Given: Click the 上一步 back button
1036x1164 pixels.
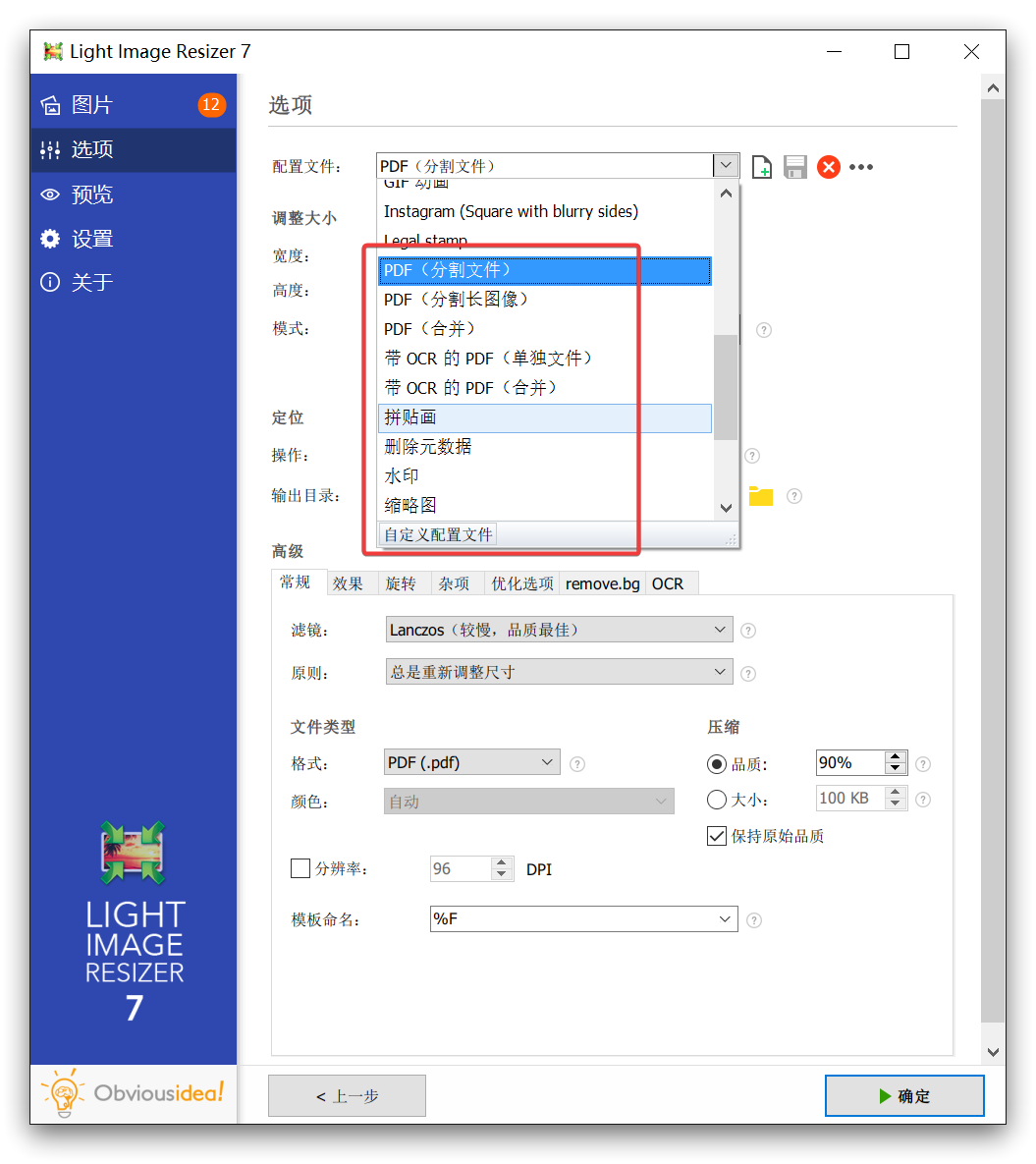Looking at the screenshot, I should pos(348,1096).
